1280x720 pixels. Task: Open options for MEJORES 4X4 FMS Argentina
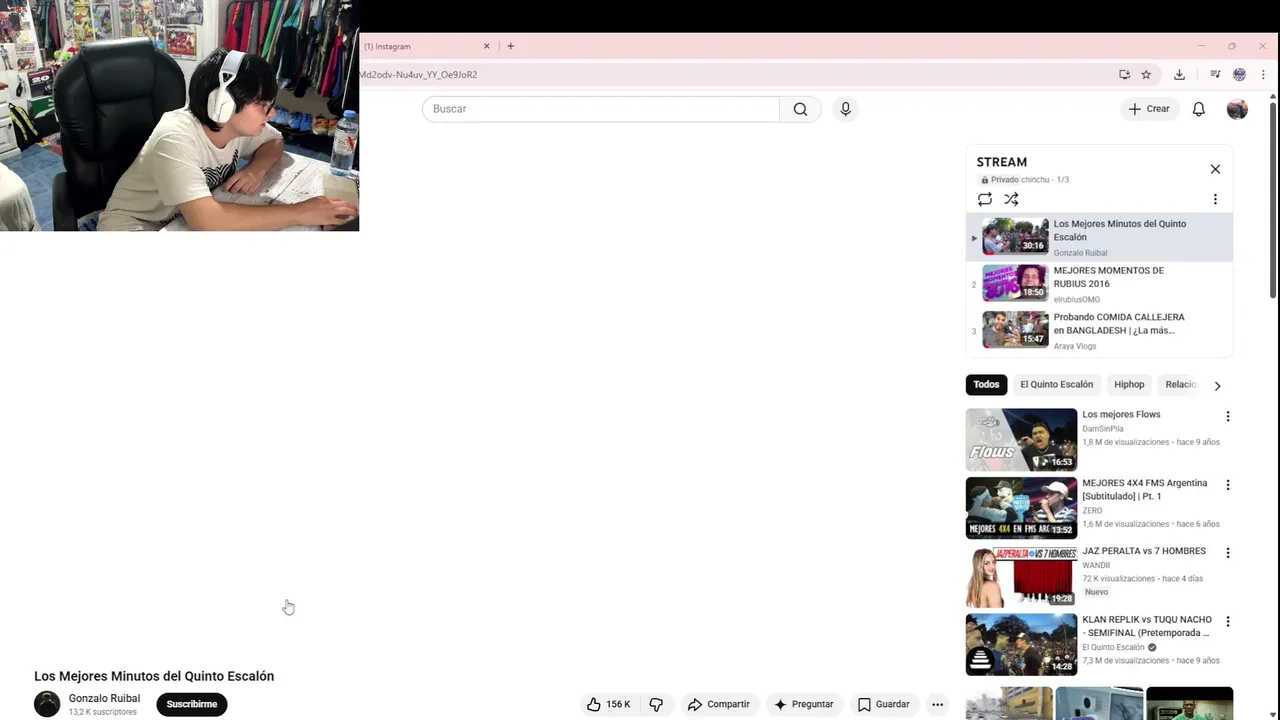1228,485
